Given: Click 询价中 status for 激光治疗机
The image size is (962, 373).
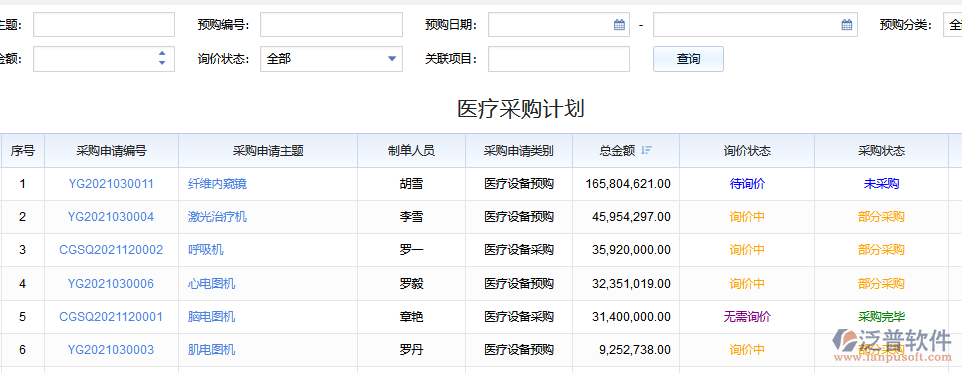Looking at the screenshot, I should (747, 217).
